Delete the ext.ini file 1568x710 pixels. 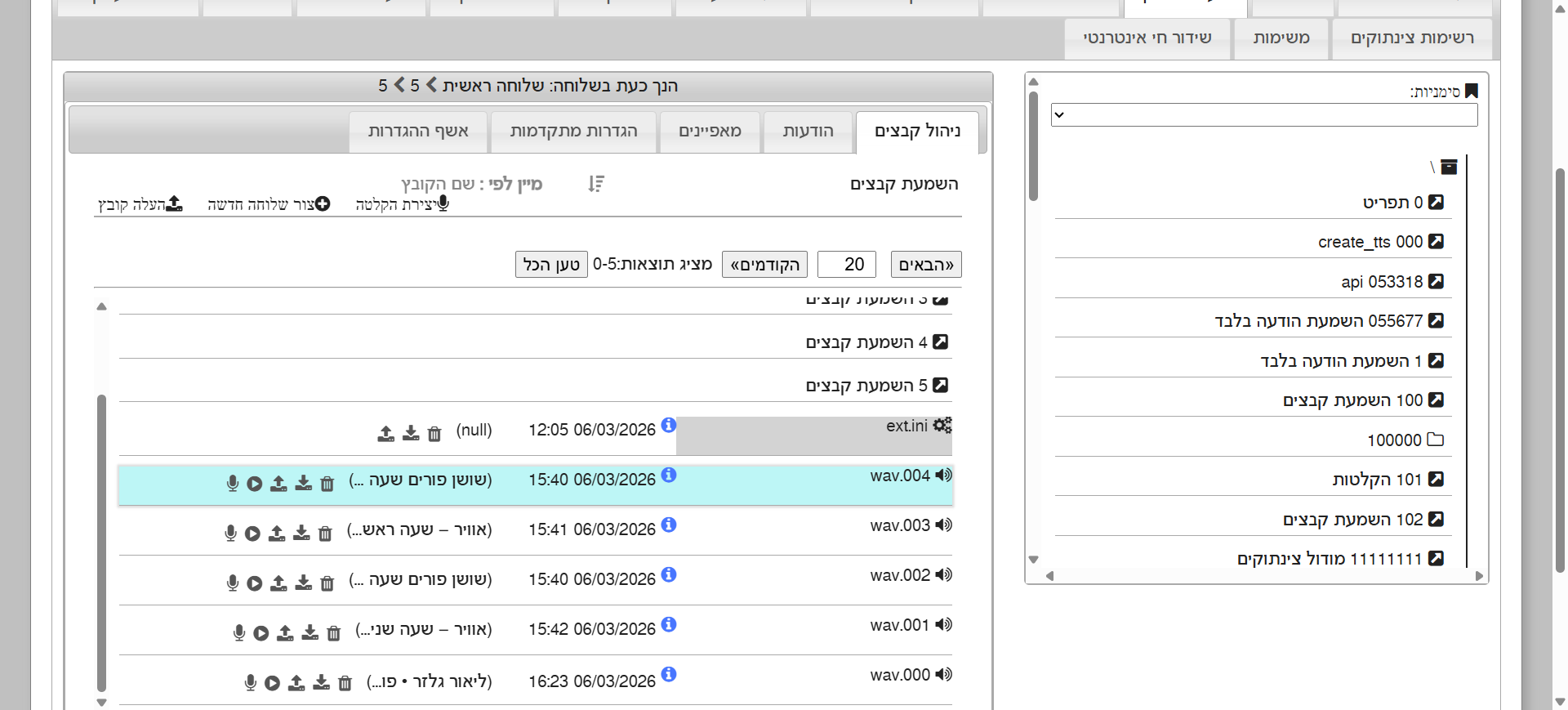pos(434,434)
